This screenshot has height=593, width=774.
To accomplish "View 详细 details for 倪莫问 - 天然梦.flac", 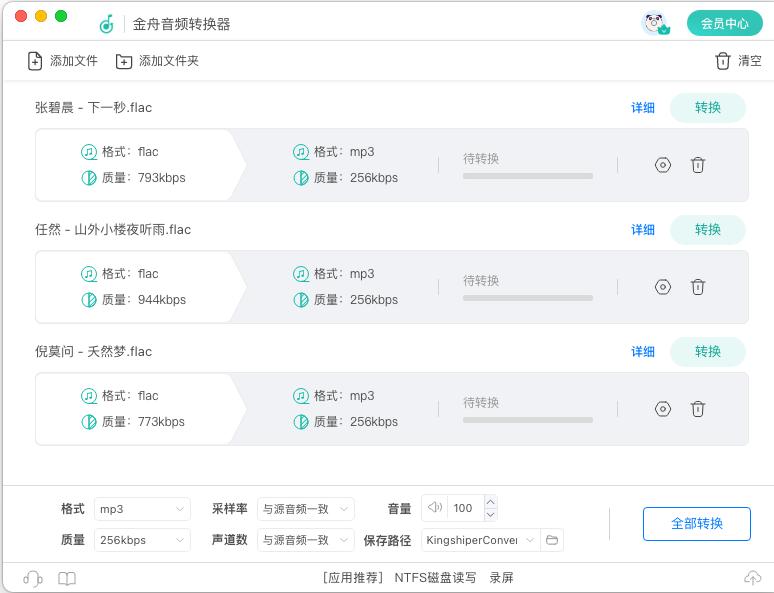I will (x=643, y=351).
